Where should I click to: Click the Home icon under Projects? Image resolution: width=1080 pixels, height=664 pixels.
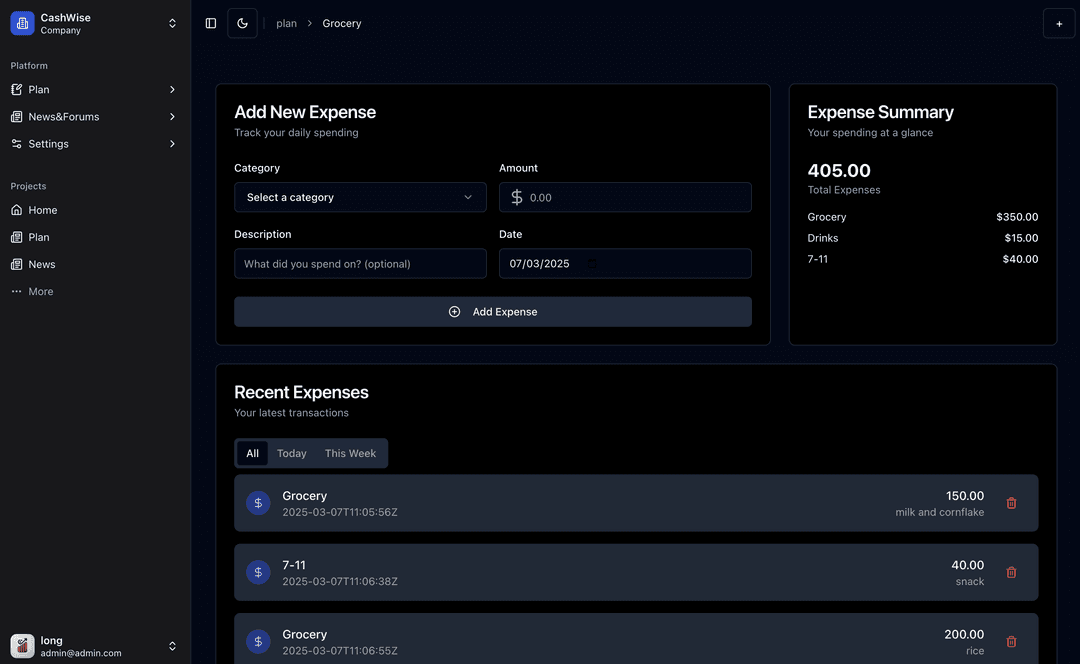pos(17,210)
